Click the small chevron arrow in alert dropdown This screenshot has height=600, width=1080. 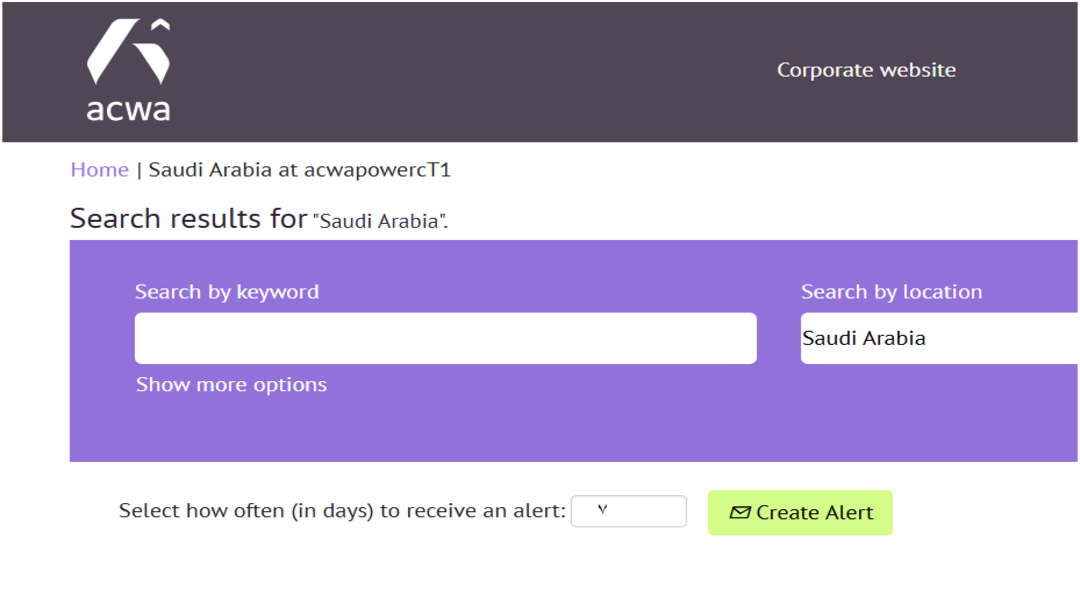coord(602,511)
